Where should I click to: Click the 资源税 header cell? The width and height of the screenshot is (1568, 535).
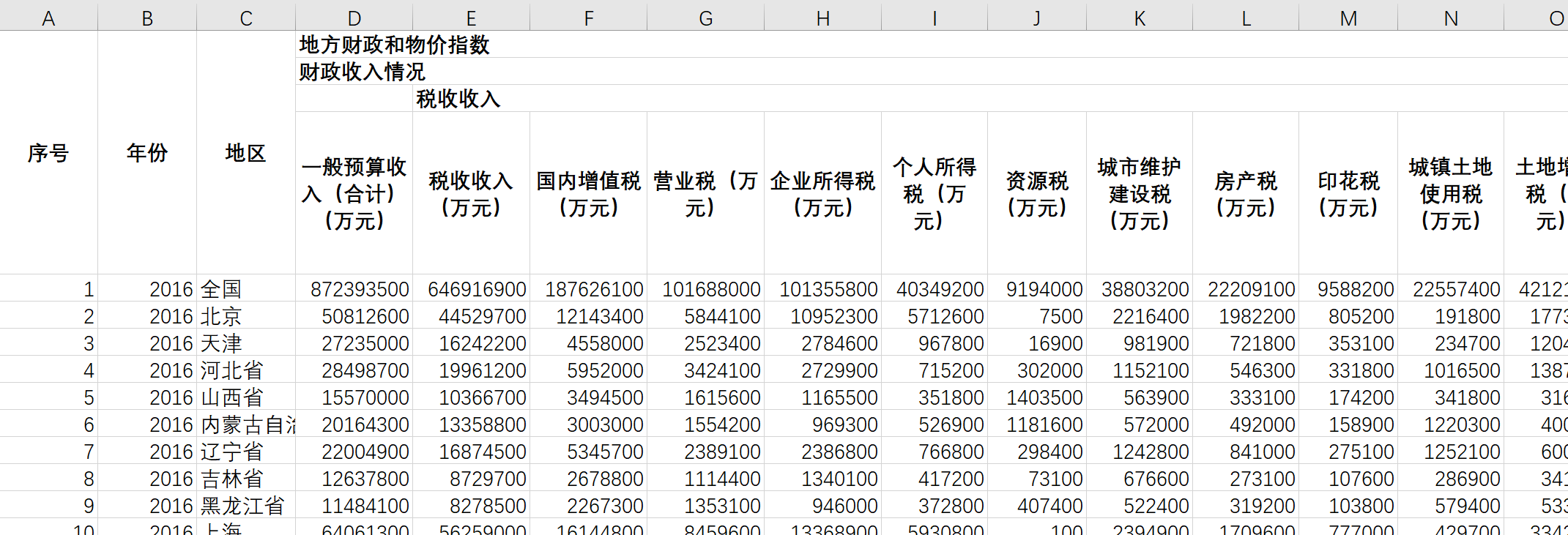pos(1037,193)
